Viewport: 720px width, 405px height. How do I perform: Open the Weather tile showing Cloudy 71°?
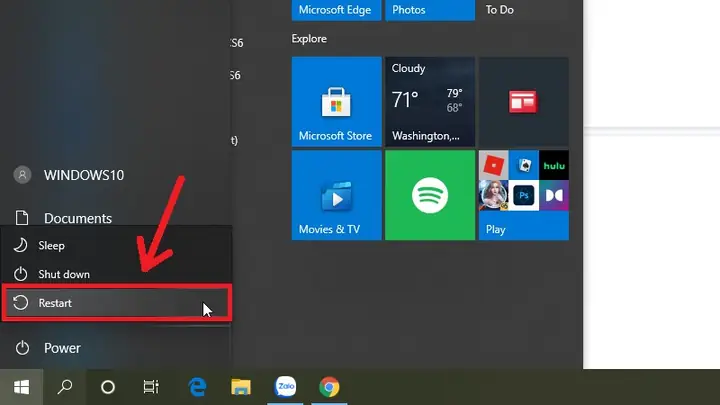coord(430,102)
